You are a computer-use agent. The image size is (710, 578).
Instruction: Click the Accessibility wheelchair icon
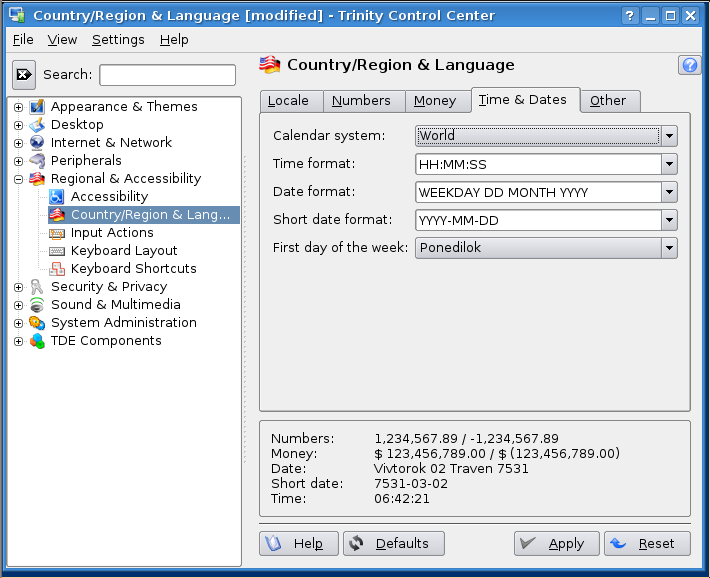(x=57, y=197)
